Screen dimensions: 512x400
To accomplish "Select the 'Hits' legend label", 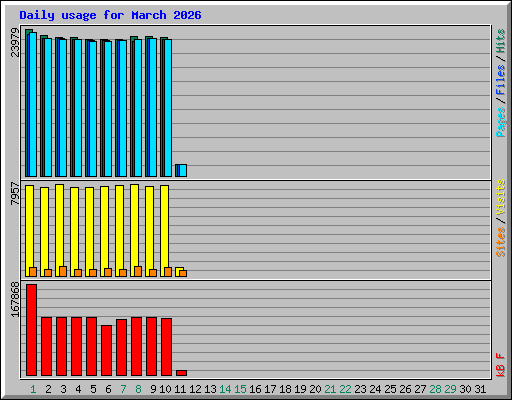I will tap(501, 41).
